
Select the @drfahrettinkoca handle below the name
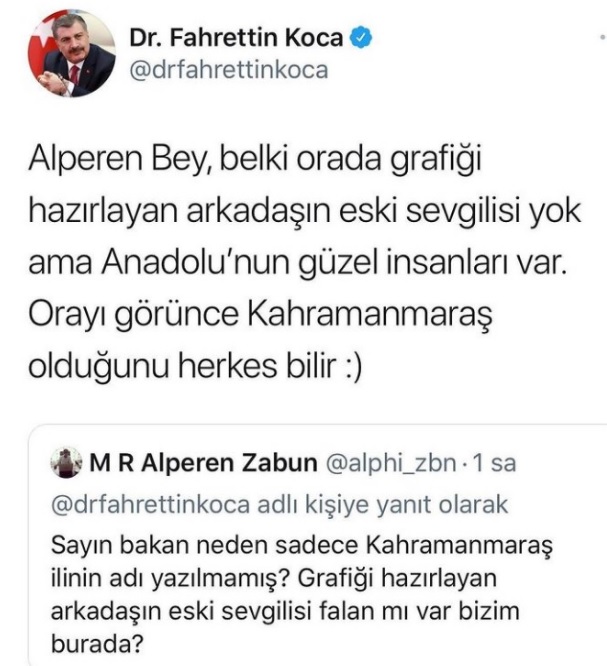pos(229,70)
